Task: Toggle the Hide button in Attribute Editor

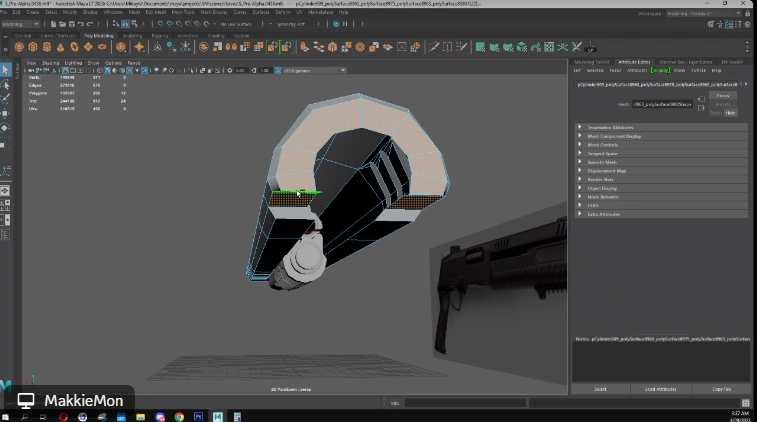Action: [730, 113]
